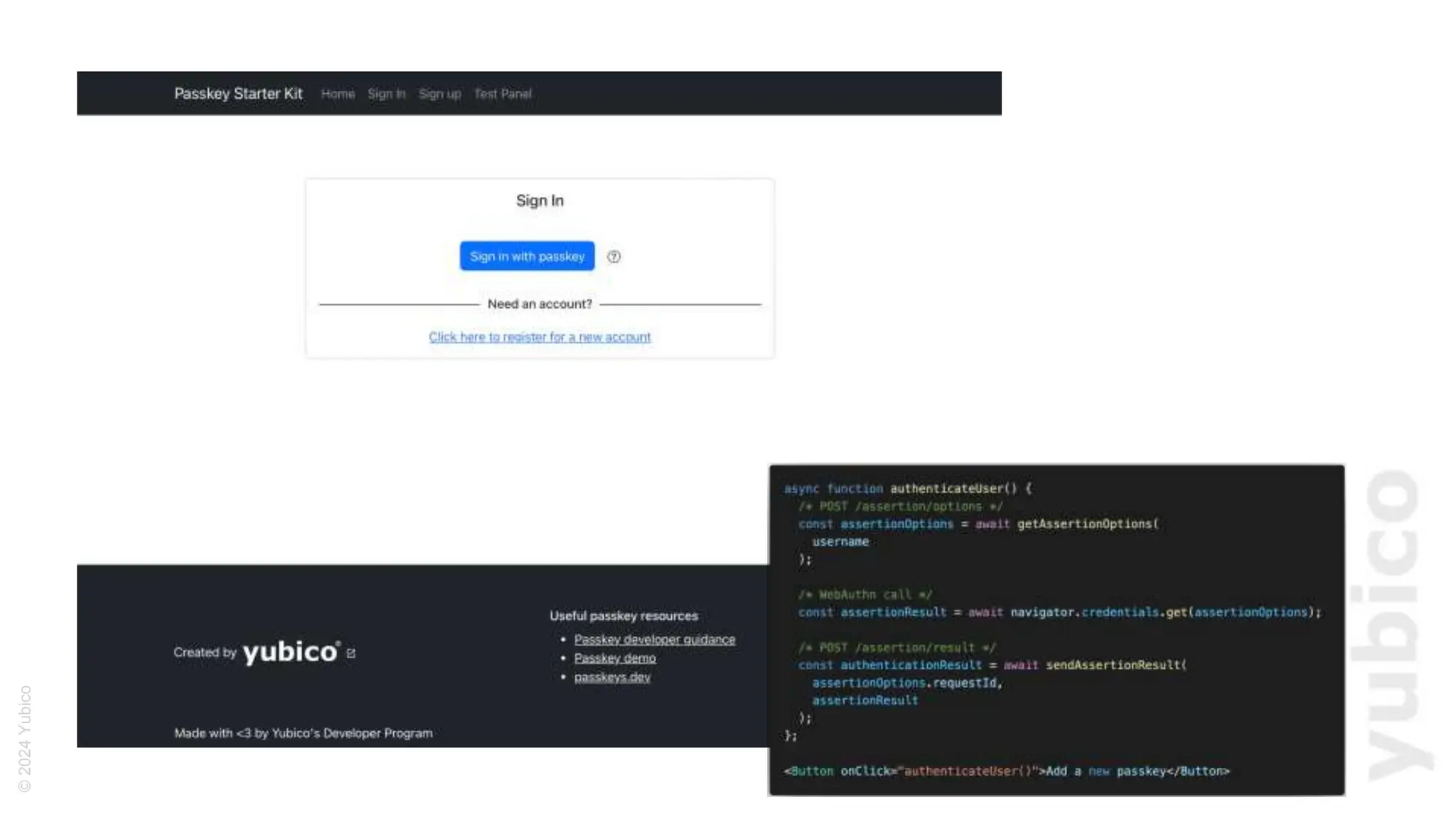This screenshot has width=1456, height=819.
Task: Click the Passkey Starter Kit brand title
Action: point(238,93)
